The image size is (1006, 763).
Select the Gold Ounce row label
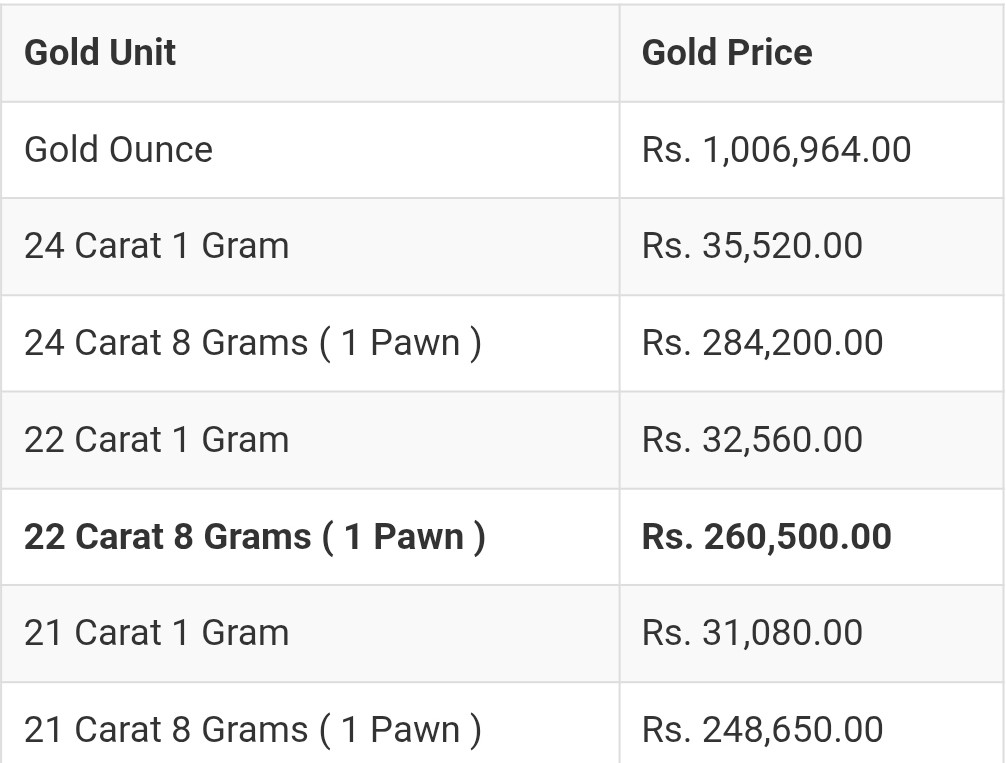[118, 150]
